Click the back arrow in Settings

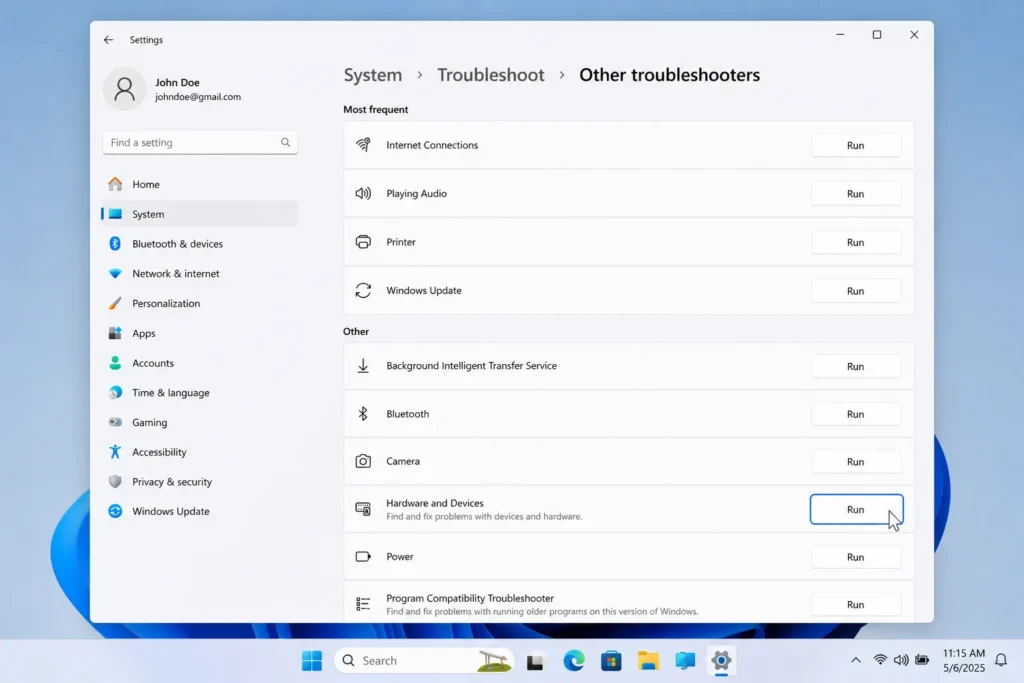tap(108, 40)
